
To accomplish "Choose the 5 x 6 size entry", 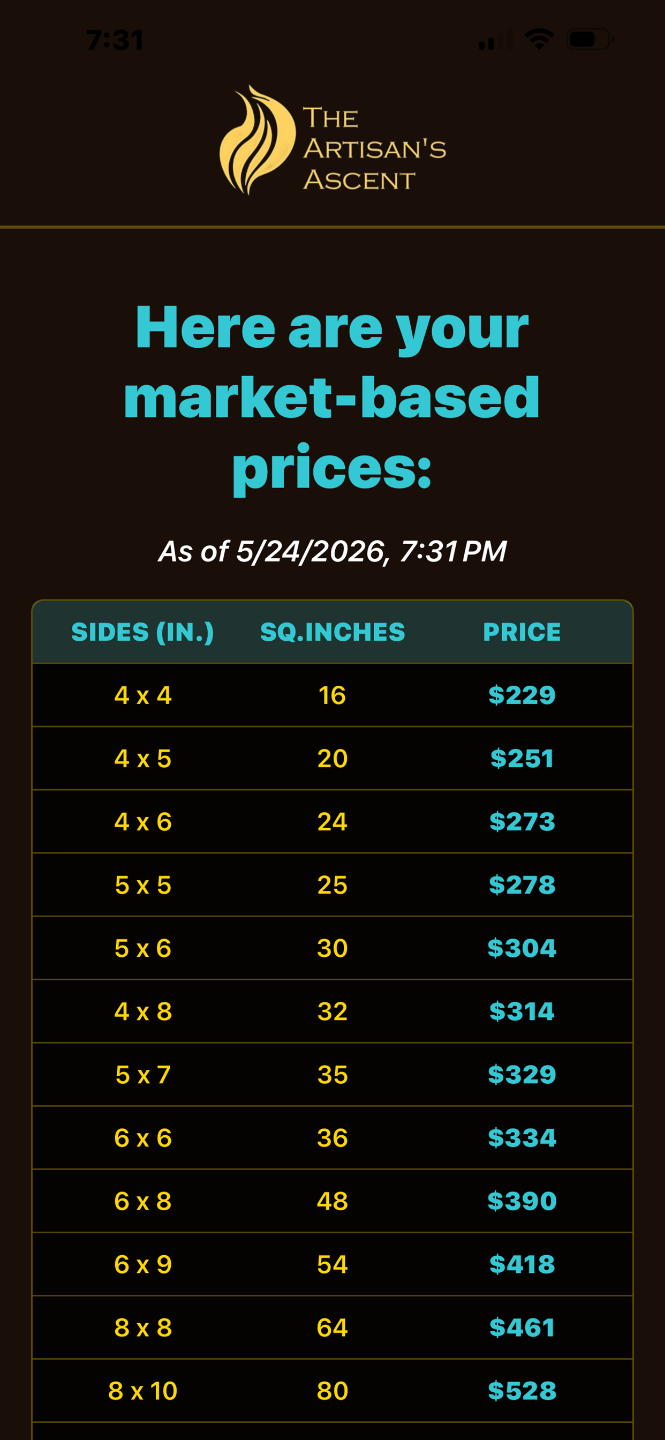I will coord(143,948).
